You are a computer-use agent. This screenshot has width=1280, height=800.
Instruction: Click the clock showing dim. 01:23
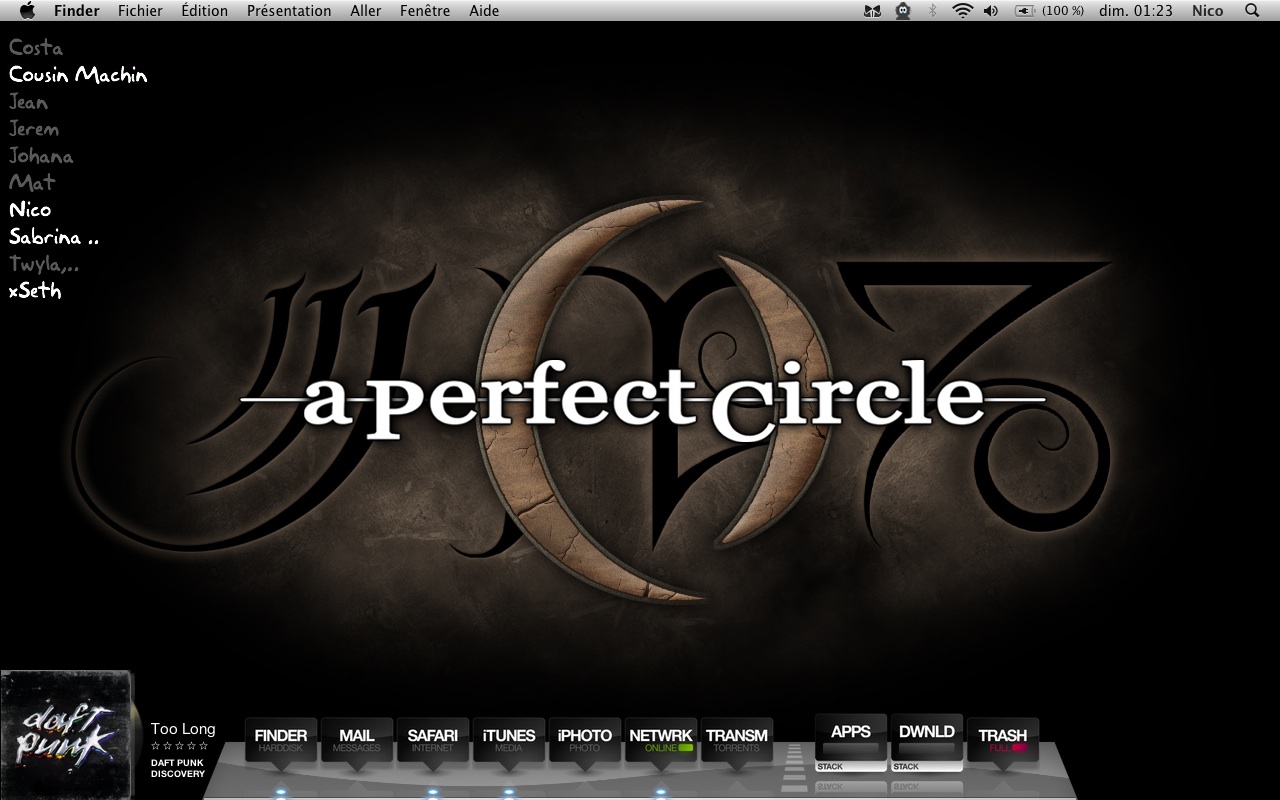1135,10
